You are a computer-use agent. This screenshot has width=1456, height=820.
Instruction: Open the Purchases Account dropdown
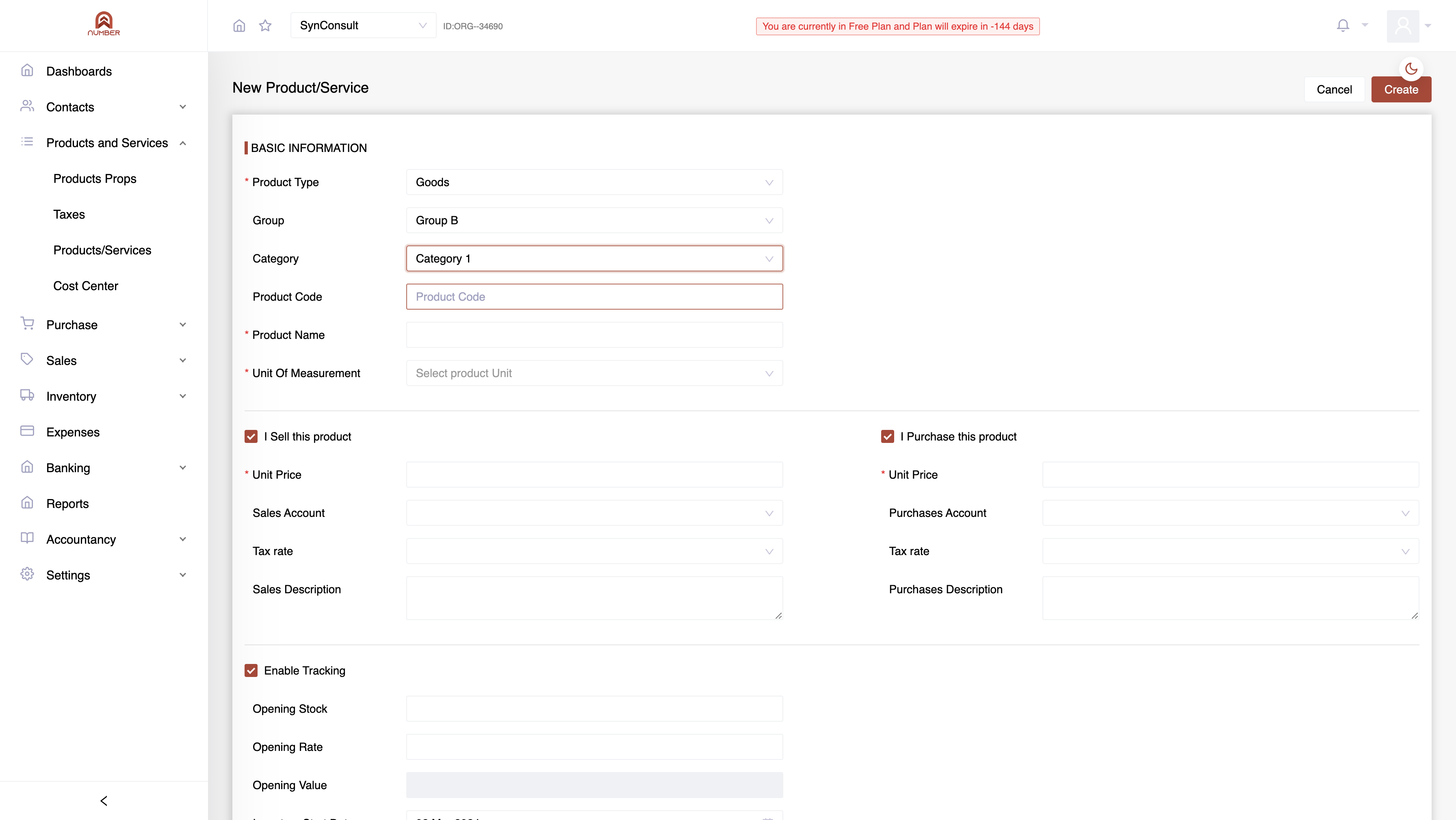[x=1231, y=513]
